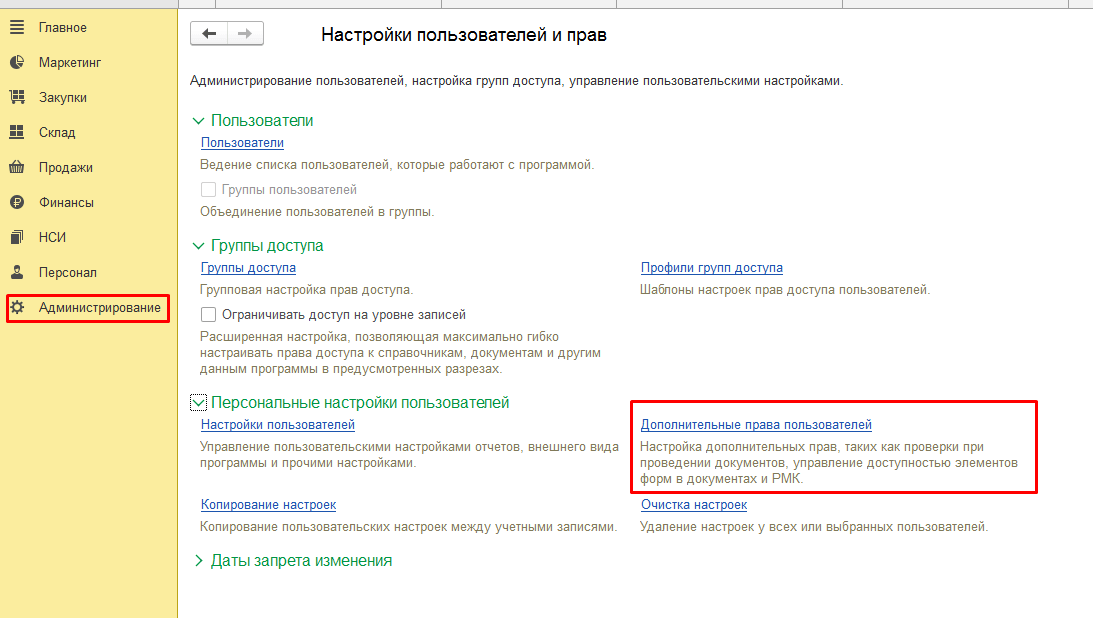Image resolution: width=1093 pixels, height=618 pixels.
Task: Click the Персонал person icon
Action: (x=16, y=272)
